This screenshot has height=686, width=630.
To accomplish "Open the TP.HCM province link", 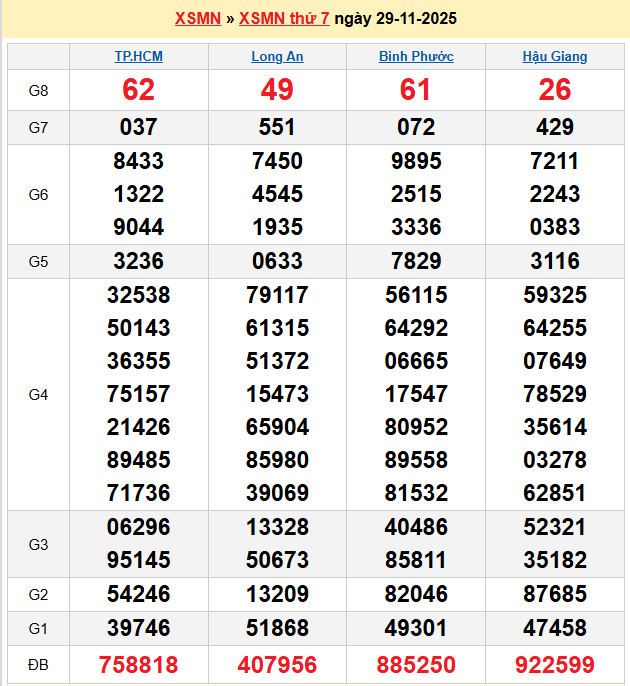I will pyautogui.click(x=138, y=57).
